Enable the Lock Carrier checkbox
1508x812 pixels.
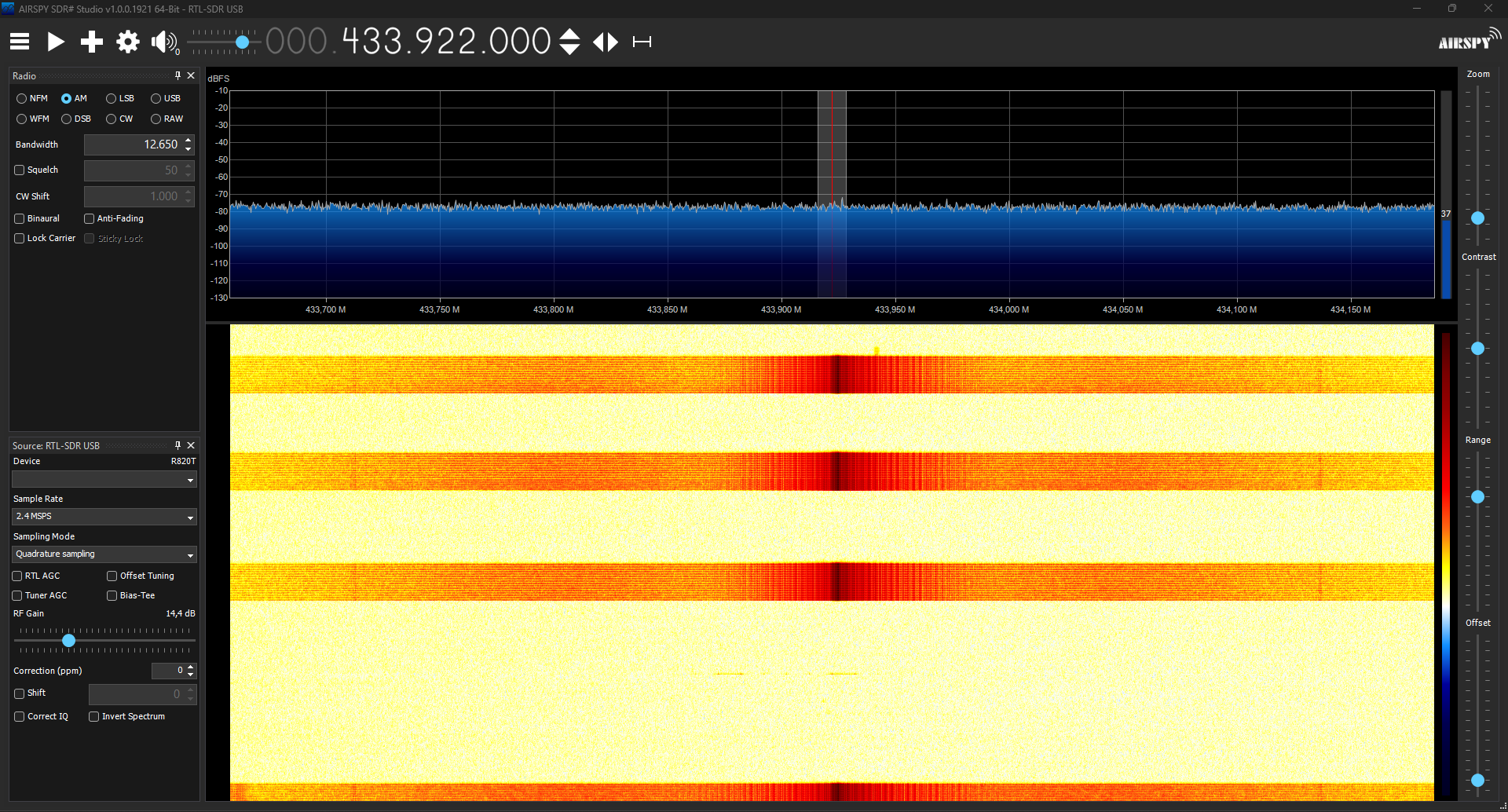[20, 238]
